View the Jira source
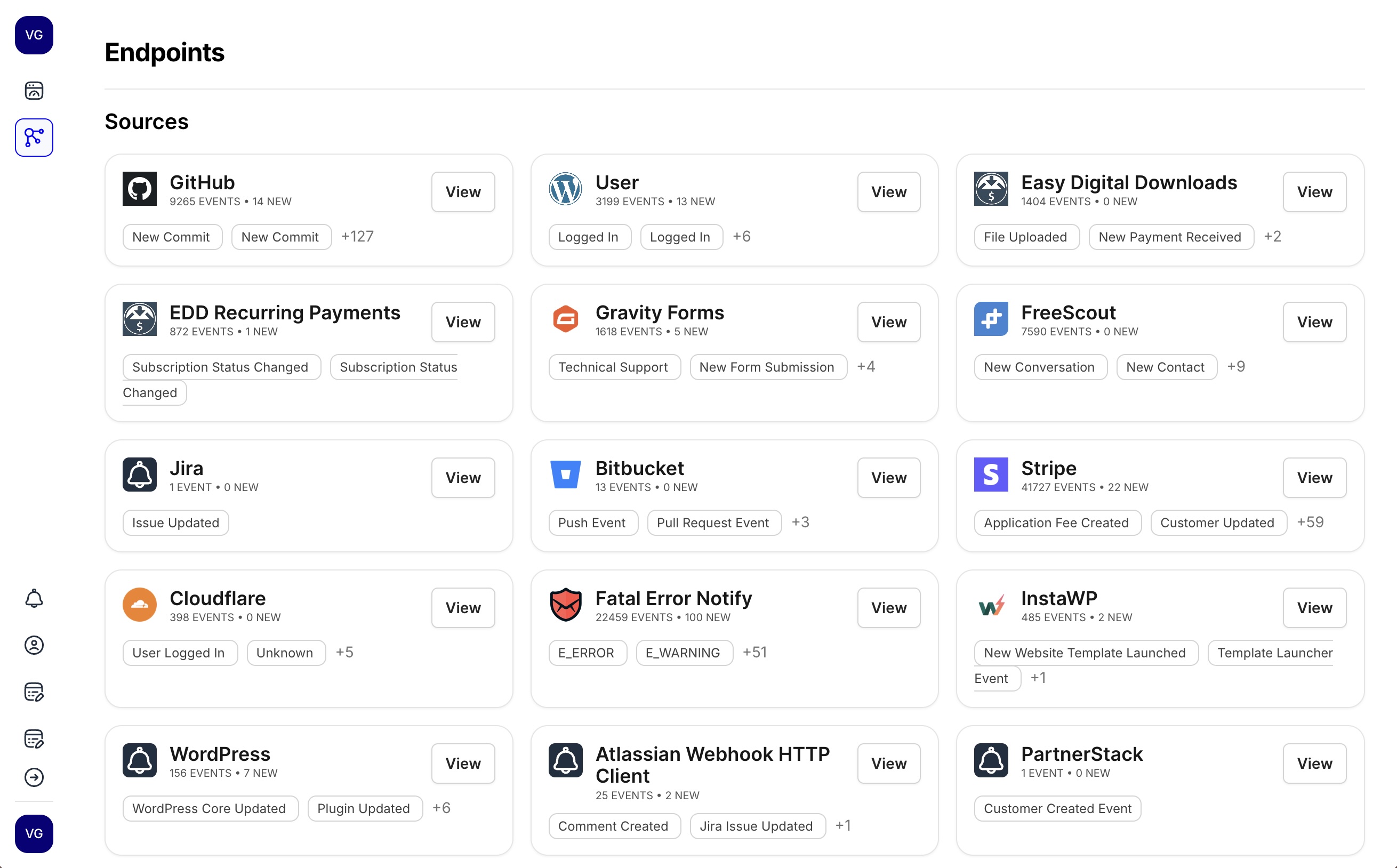 point(463,478)
